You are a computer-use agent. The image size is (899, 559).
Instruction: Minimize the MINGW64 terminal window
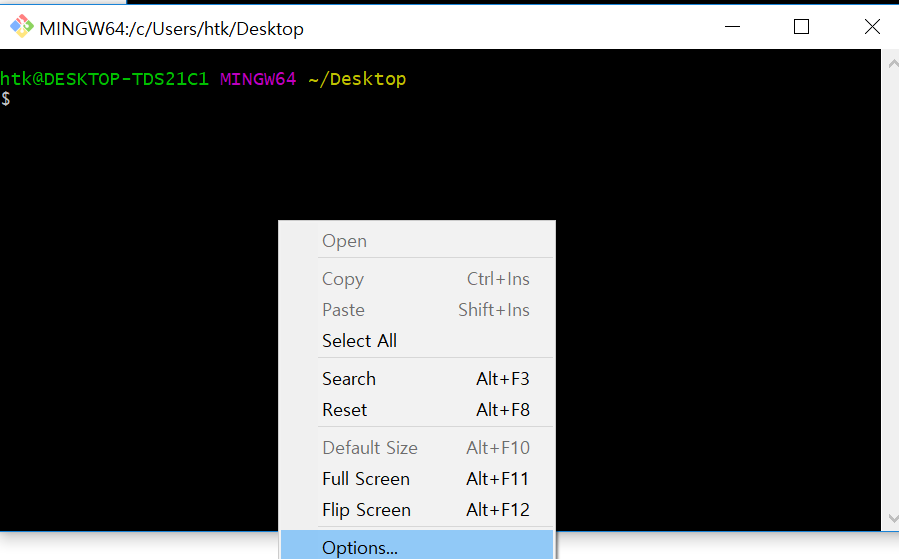[x=732, y=26]
